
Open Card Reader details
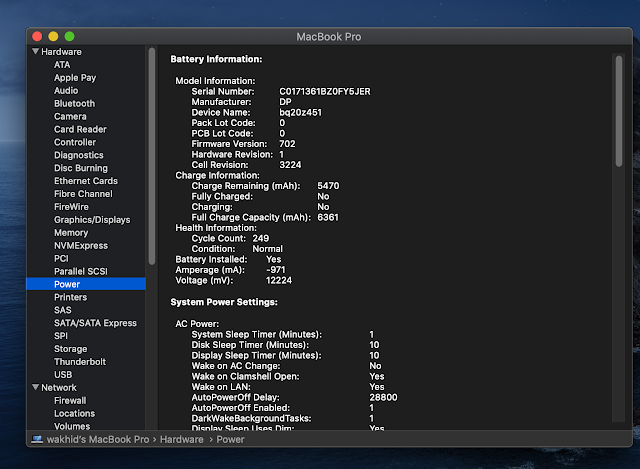80,129
